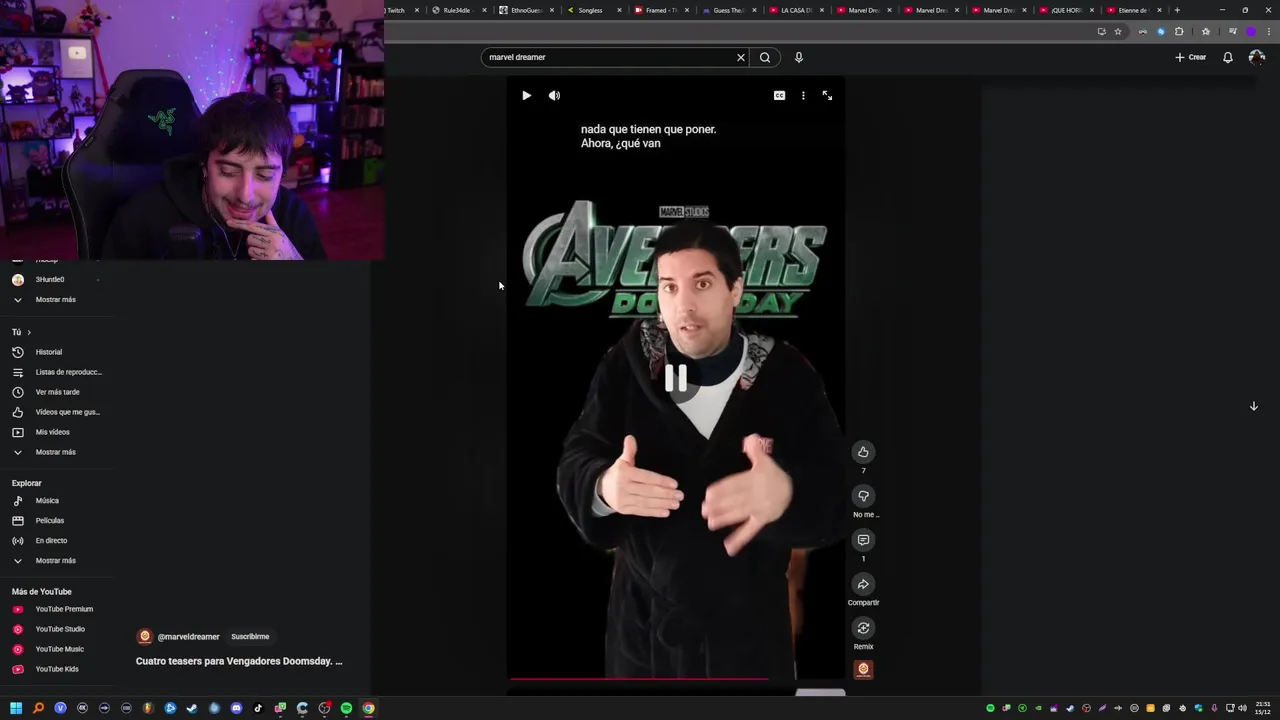
Task: Start voice search with microphone icon
Action: coord(798,57)
